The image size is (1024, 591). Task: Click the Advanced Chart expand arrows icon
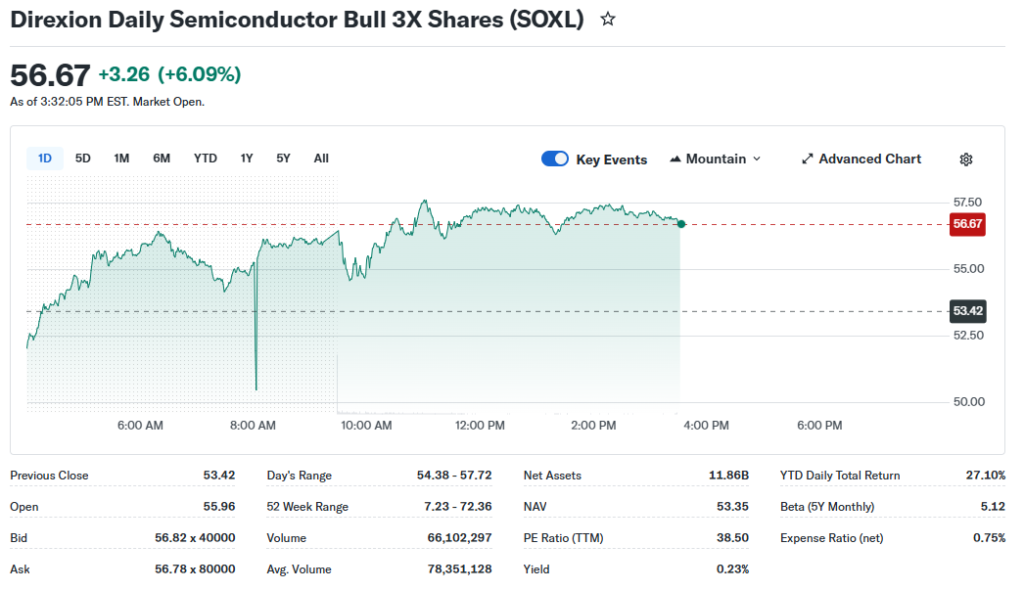pyautogui.click(x=807, y=159)
